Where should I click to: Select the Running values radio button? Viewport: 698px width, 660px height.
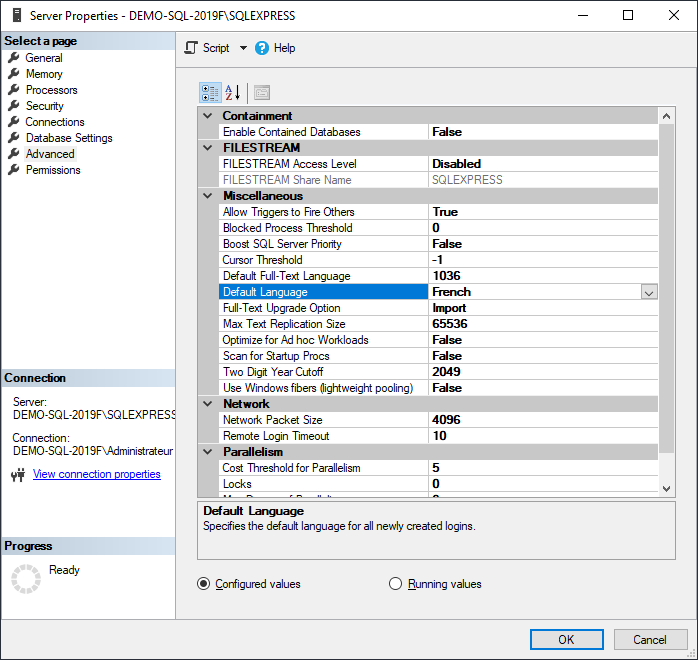pyautogui.click(x=395, y=583)
